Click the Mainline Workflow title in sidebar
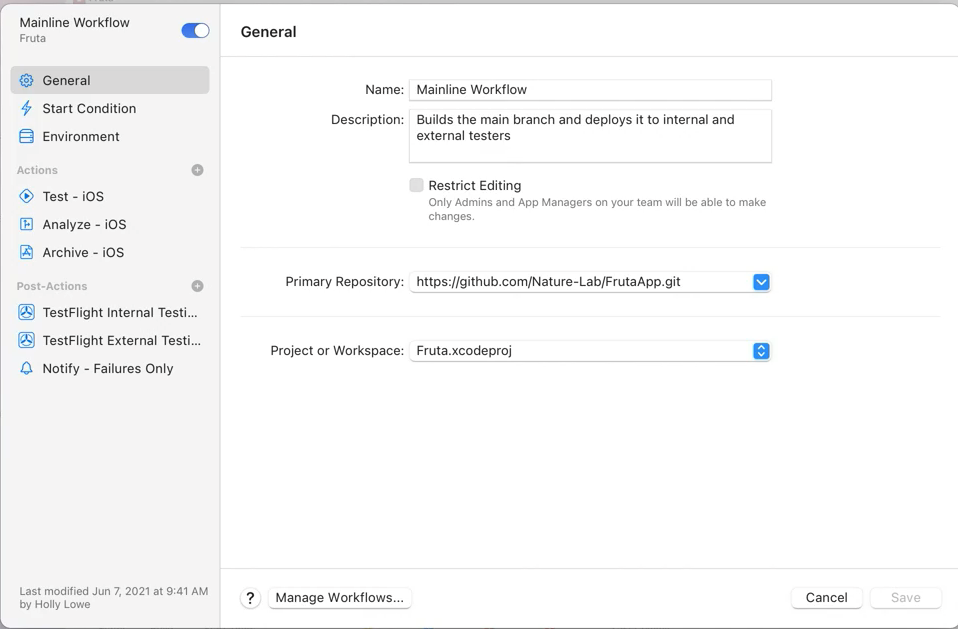The height and width of the screenshot is (629, 958). [x=75, y=23]
